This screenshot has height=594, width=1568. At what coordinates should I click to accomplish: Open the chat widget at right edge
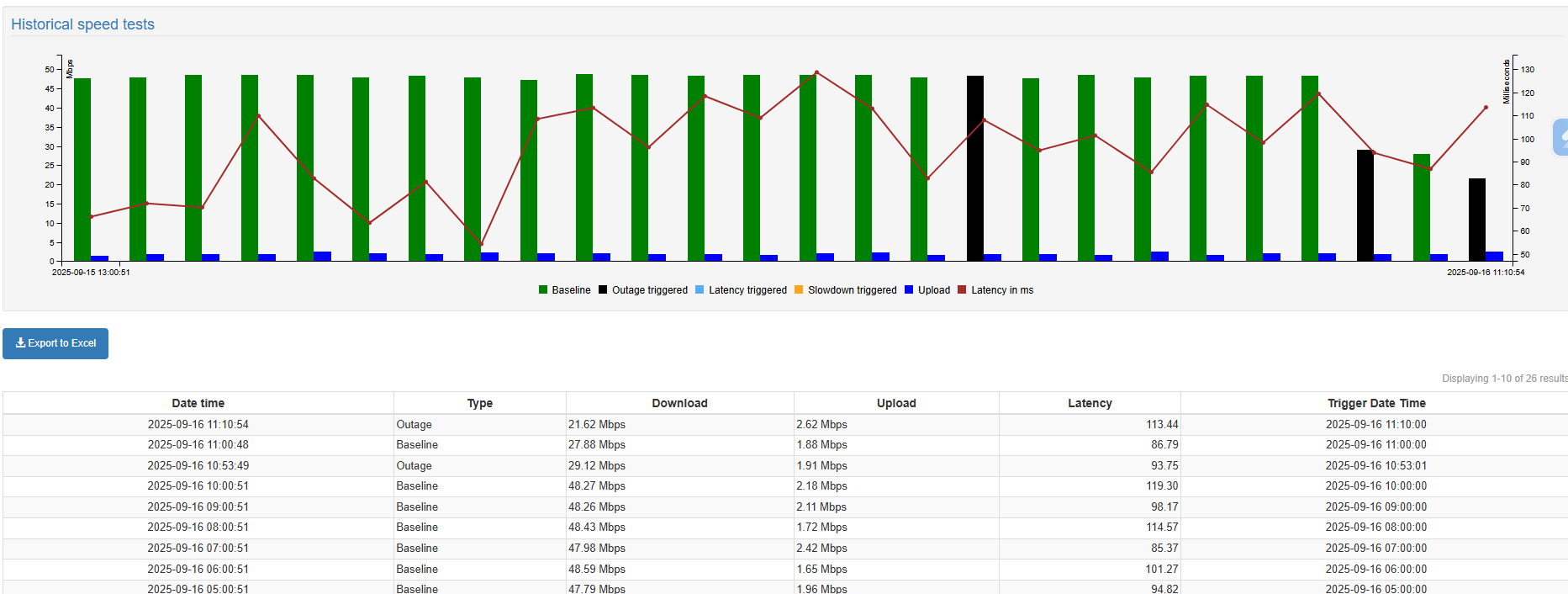pyautogui.click(x=1561, y=137)
